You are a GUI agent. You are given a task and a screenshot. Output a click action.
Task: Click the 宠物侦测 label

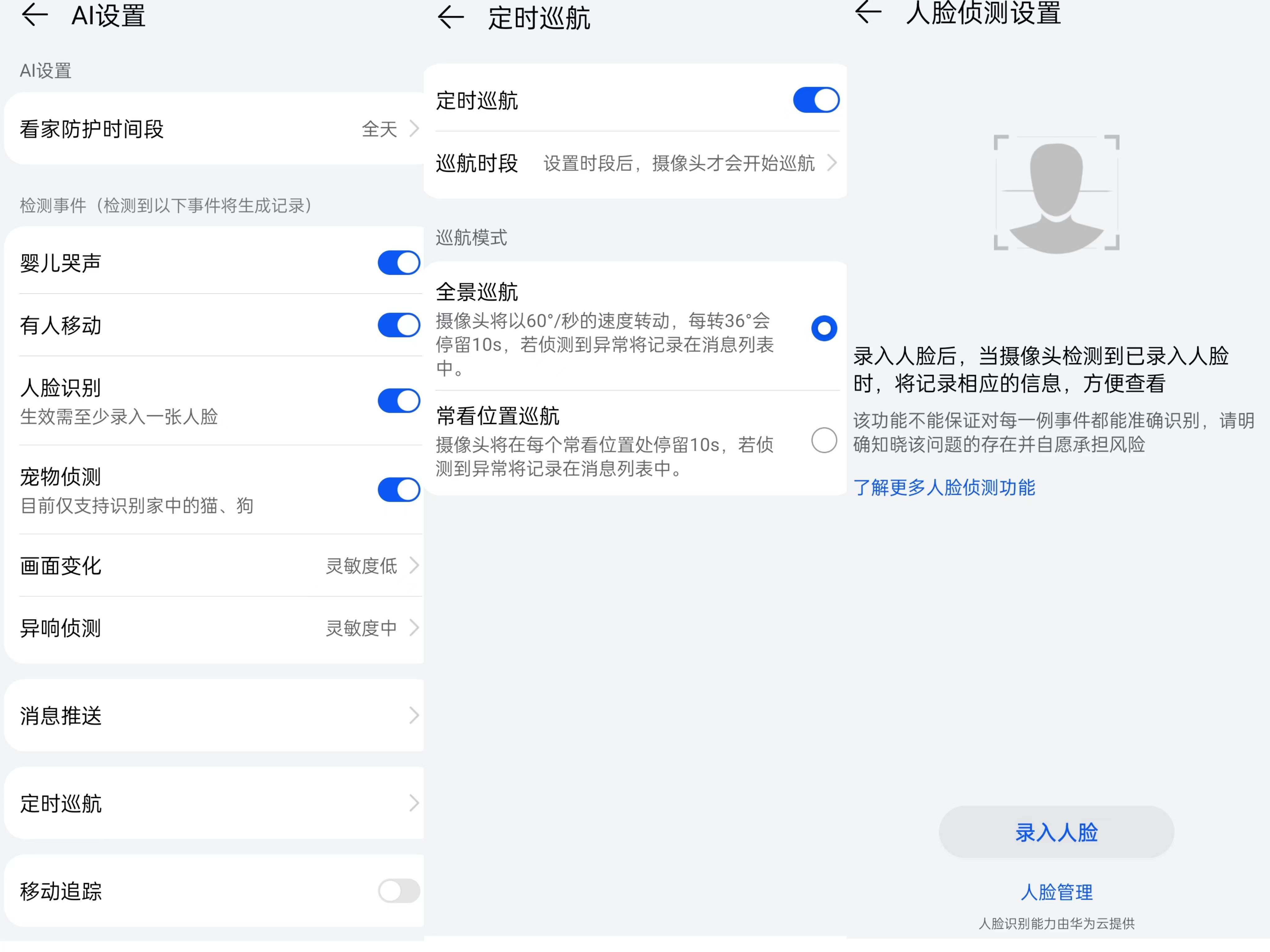[61, 477]
